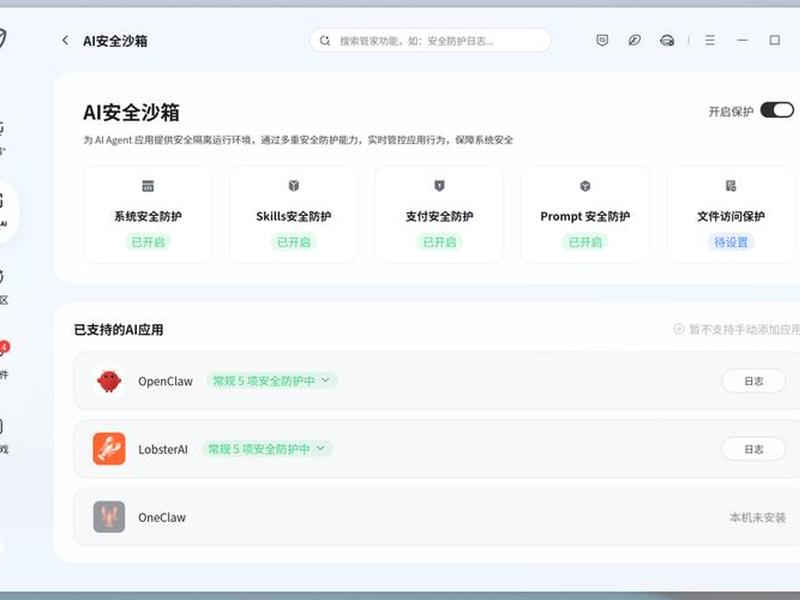Select the Prompt 安全防护 title text
800x600 pixels.
tap(585, 216)
